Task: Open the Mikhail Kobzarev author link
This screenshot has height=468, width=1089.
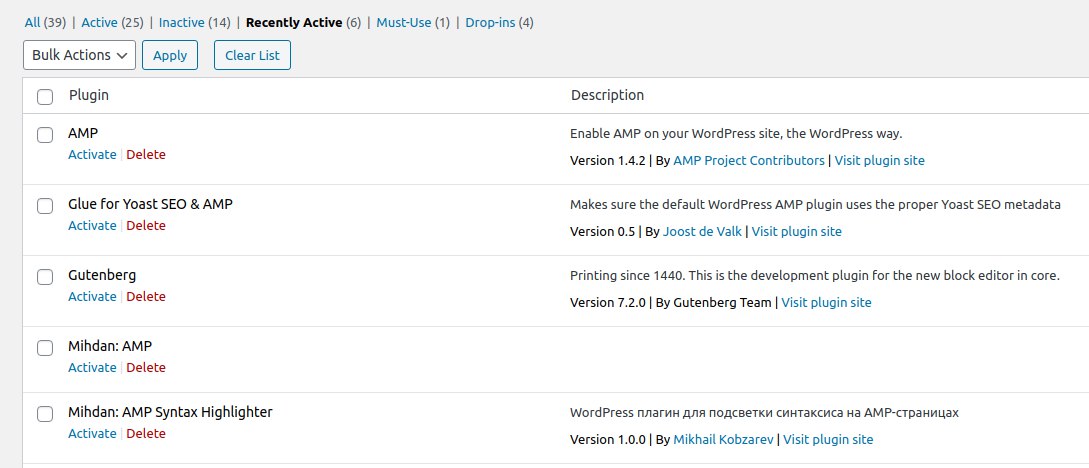Action: tap(724, 440)
